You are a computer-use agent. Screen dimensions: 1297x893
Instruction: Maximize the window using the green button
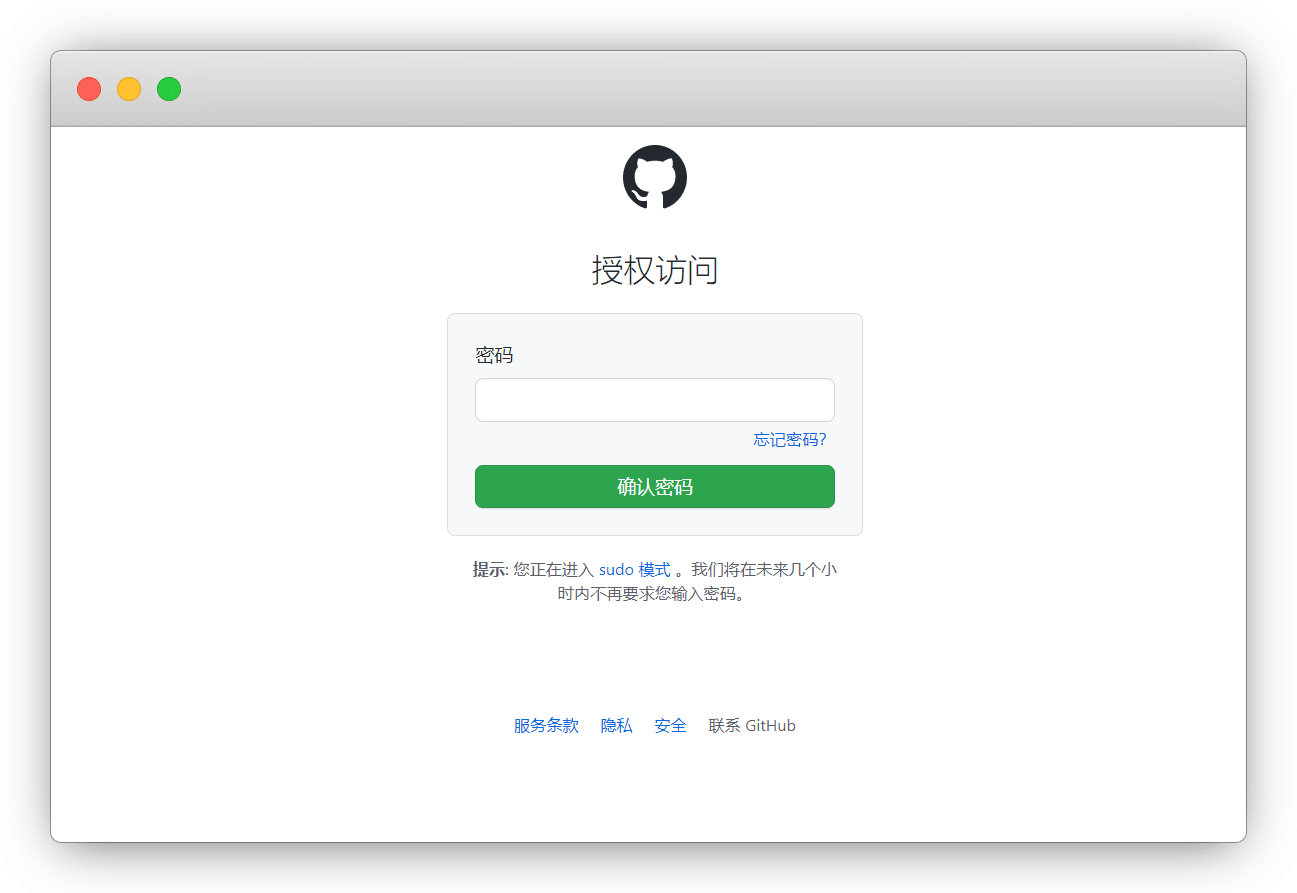tap(169, 89)
